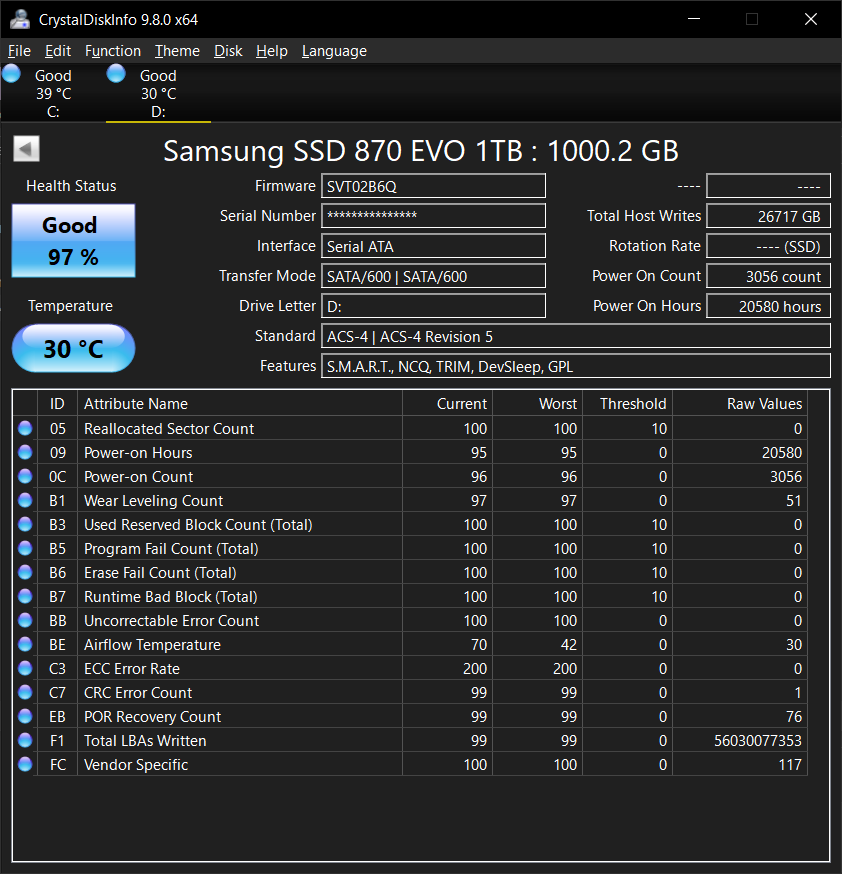This screenshot has width=842, height=874.
Task: Click the 30 °C temperature button
Action: [74, 348]
